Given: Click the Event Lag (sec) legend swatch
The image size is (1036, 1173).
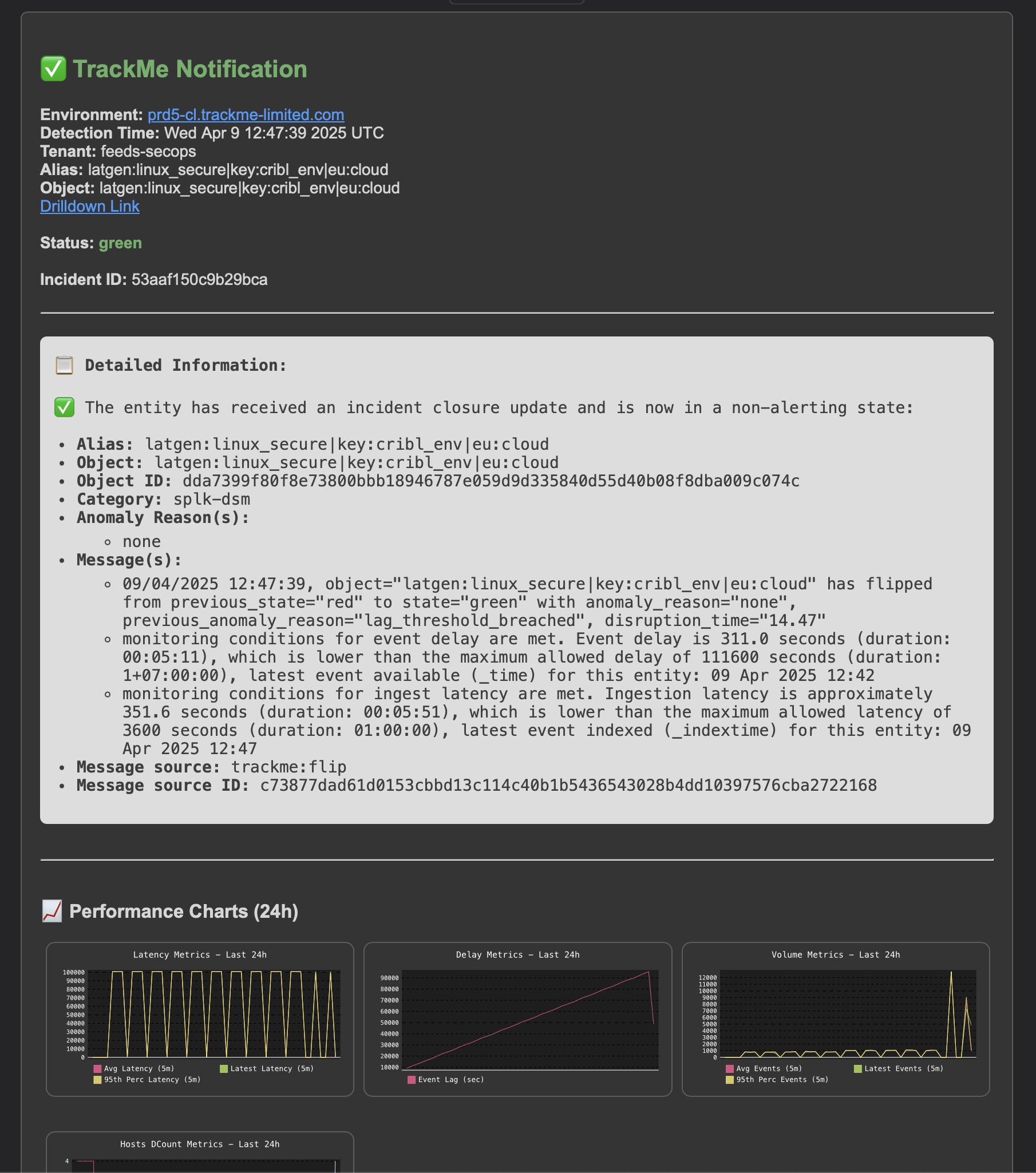Looking at the screenshot, I should 412,1080.
